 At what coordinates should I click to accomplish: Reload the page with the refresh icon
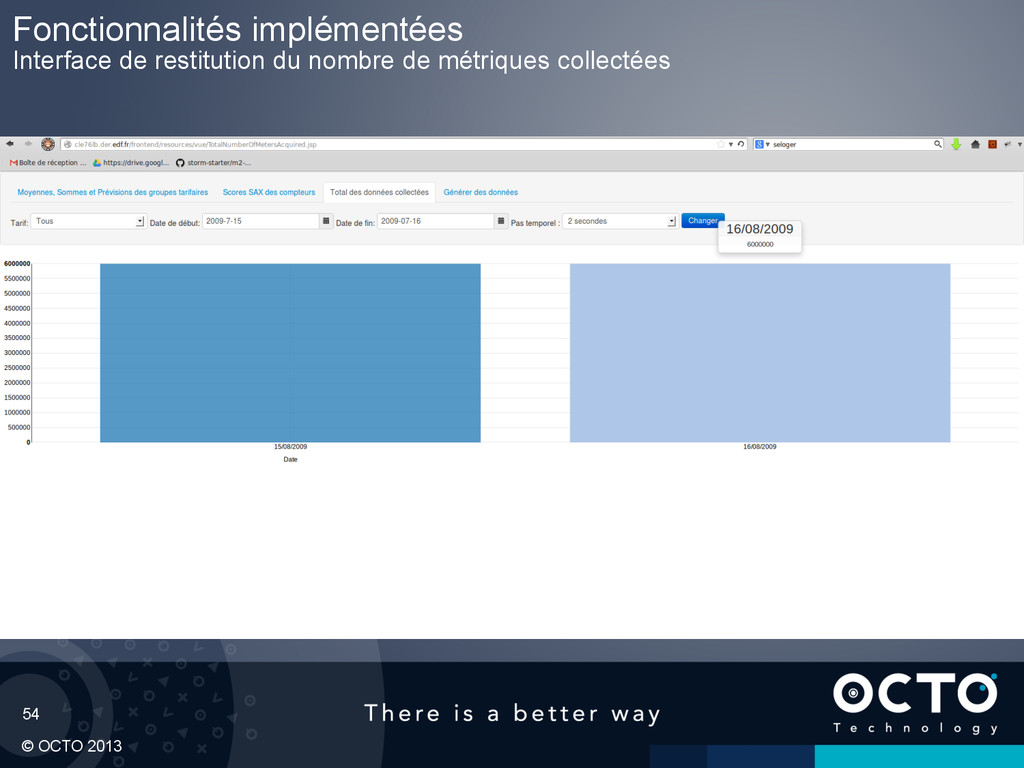[741, 144]
